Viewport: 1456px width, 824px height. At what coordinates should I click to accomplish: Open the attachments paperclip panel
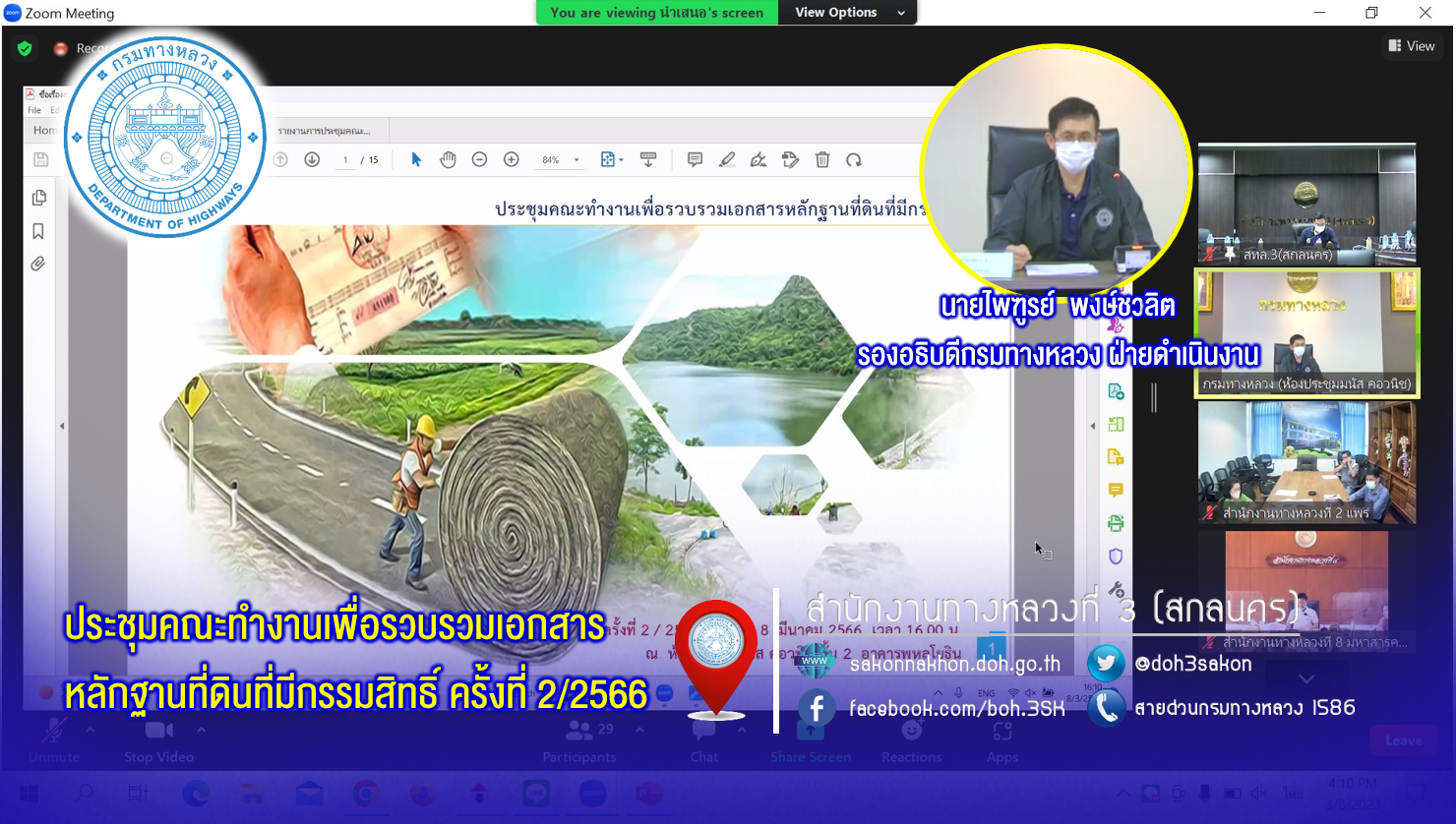pos(38,264)
